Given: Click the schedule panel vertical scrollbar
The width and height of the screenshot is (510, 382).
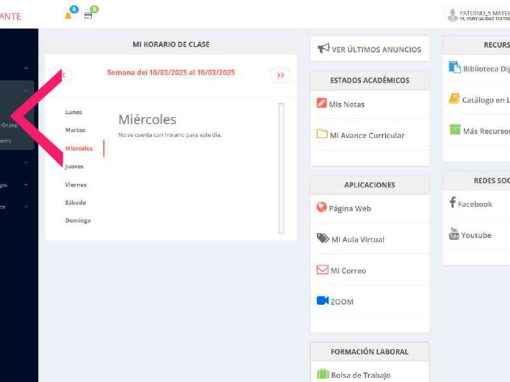Looking at the screenshot, I should 281,168.
